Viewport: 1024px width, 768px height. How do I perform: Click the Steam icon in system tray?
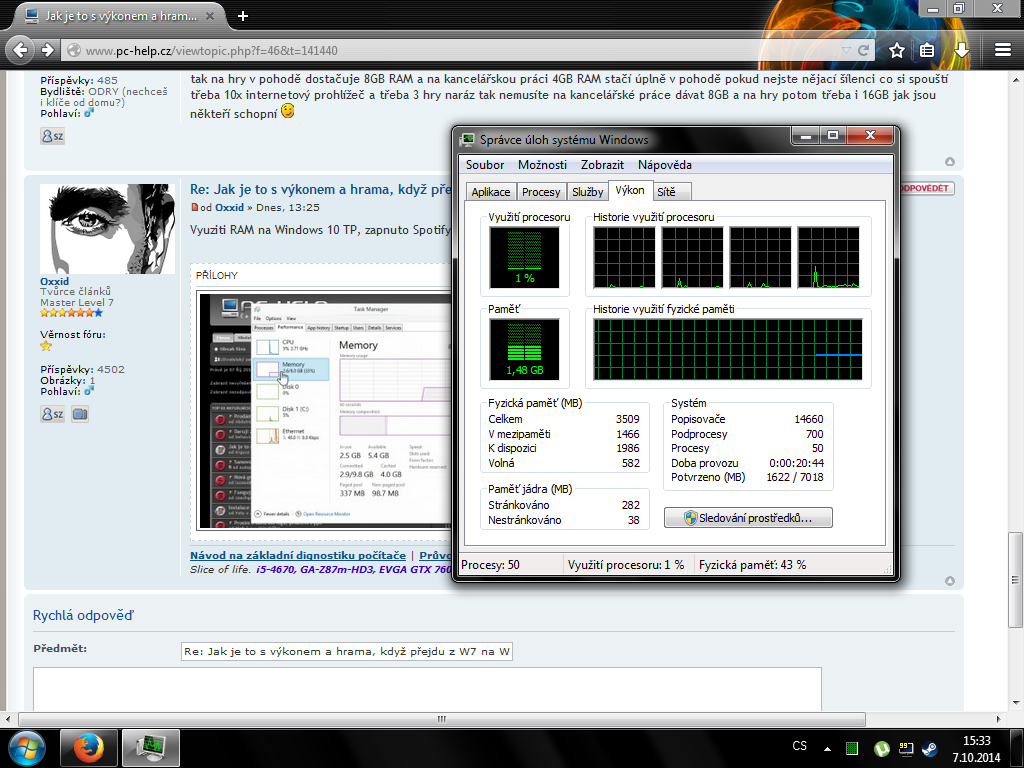tap(929, 747)
